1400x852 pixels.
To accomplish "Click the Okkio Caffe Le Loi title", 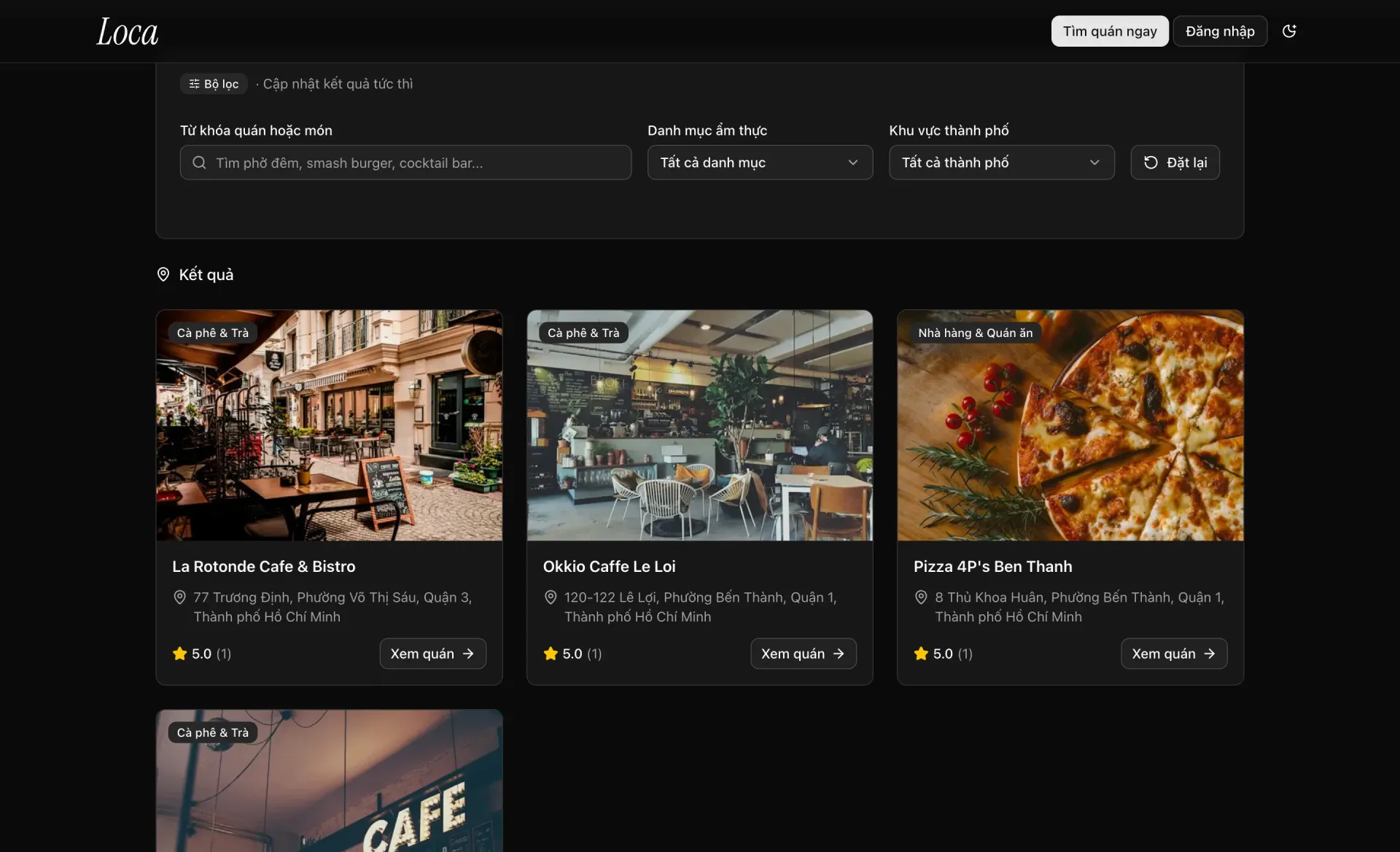I will pos(609,566).
